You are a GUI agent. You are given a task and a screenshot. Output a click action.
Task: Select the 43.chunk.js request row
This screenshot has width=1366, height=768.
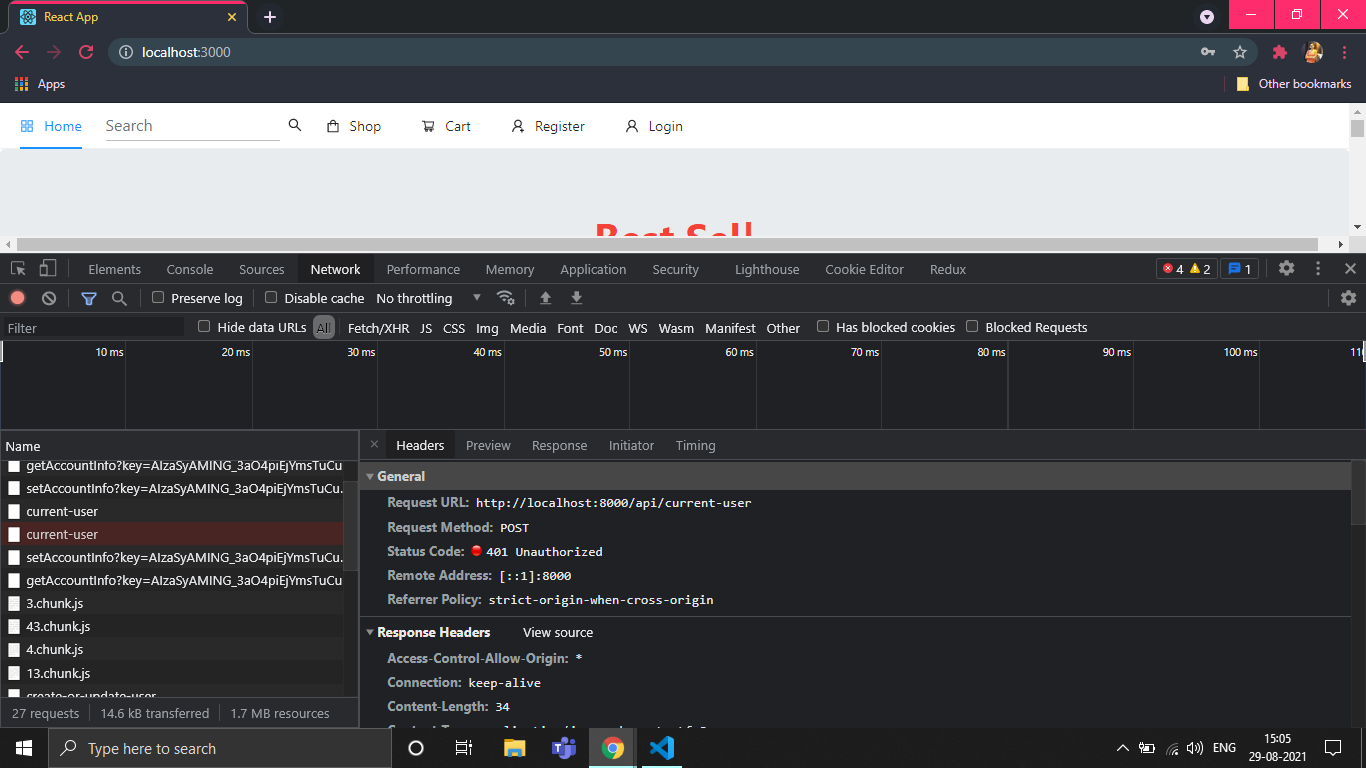pyautogui.click(x=172, y=626)
